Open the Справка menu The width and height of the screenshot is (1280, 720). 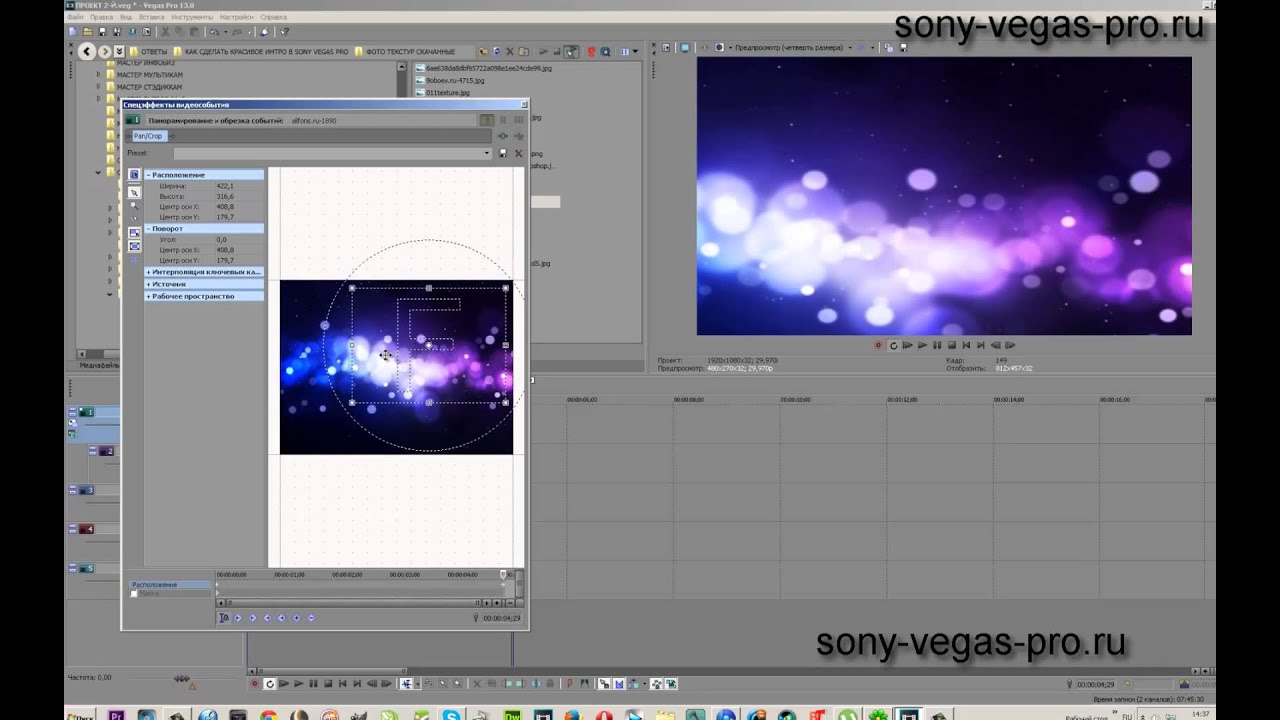click(x=273, y=17)
